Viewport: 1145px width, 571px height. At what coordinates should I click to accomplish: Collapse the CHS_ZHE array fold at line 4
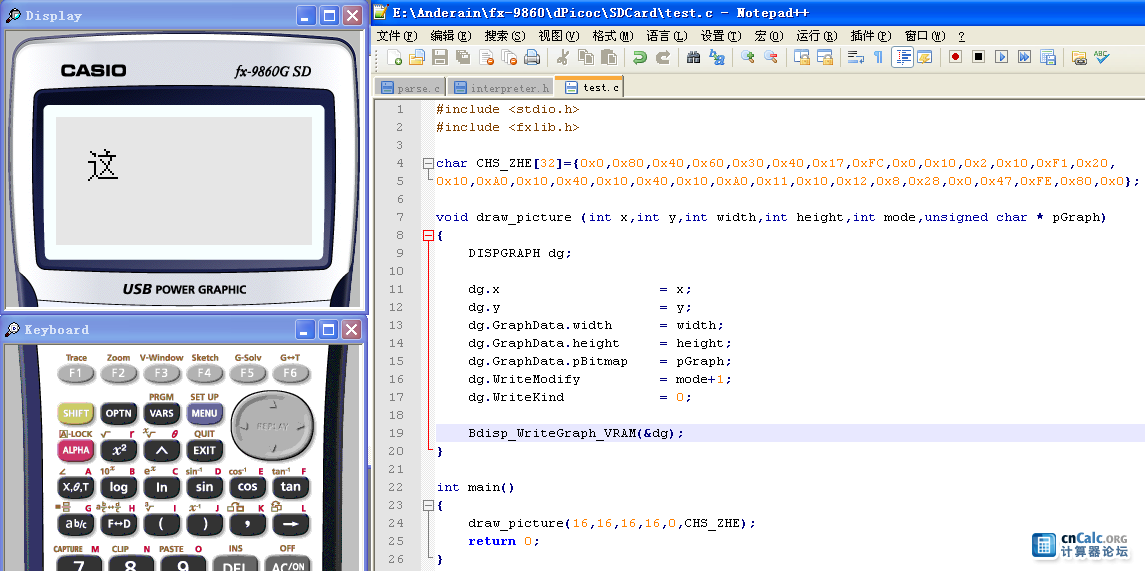[x=428, y=164]
